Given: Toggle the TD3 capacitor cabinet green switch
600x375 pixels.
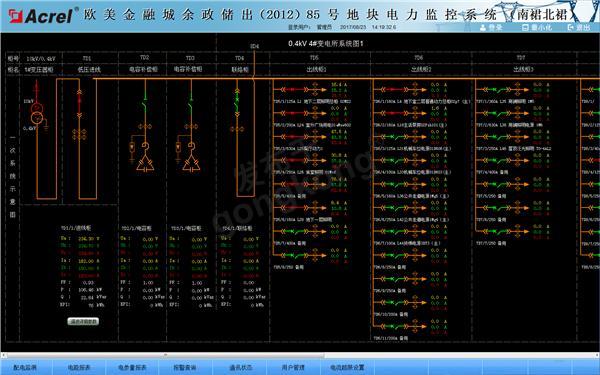Looking at the screenshot, I should point(191,101).
